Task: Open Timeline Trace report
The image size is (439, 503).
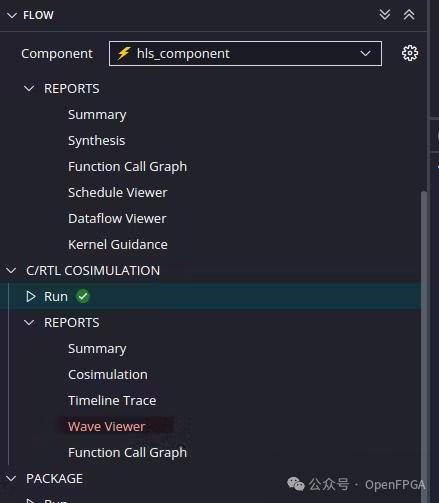Action: (x=112, y=400)
